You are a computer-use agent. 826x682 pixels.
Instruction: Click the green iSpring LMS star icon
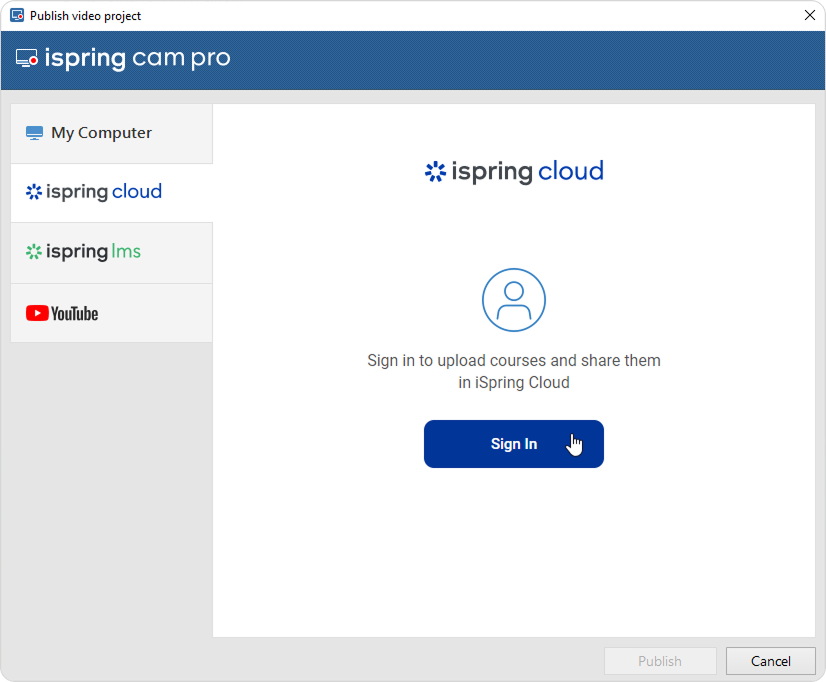point(34,252)
